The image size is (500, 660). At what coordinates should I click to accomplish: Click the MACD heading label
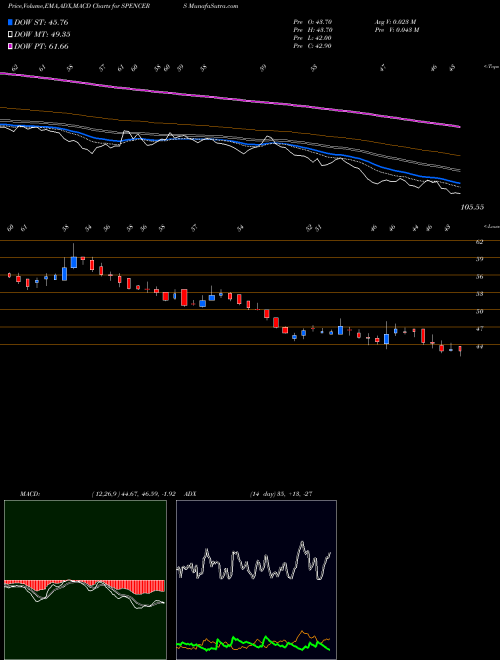[30, 494]
